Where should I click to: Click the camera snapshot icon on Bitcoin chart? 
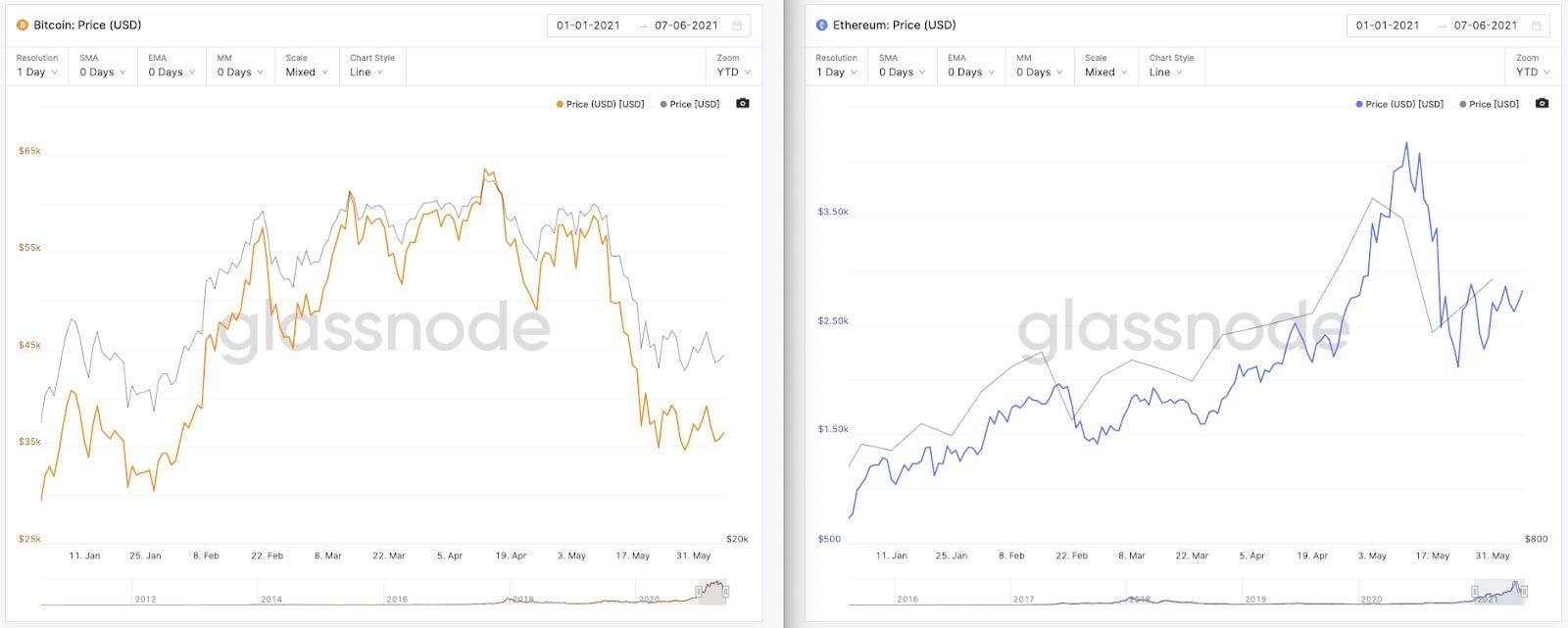coord(743,103)
